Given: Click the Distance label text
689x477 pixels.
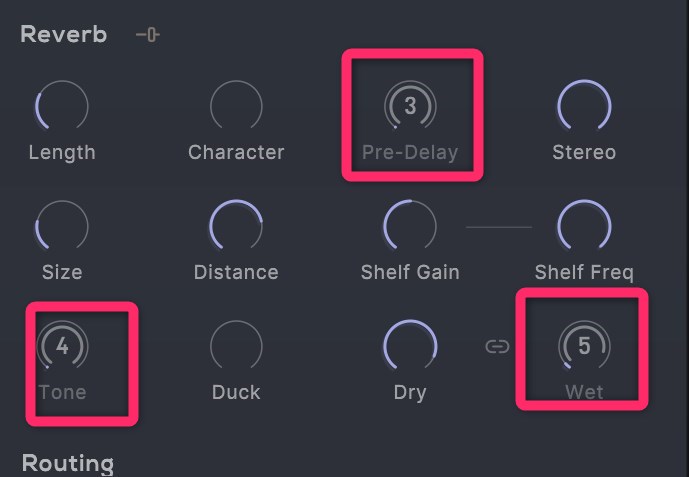Looking at the screenshot, I should coord(236,272).
